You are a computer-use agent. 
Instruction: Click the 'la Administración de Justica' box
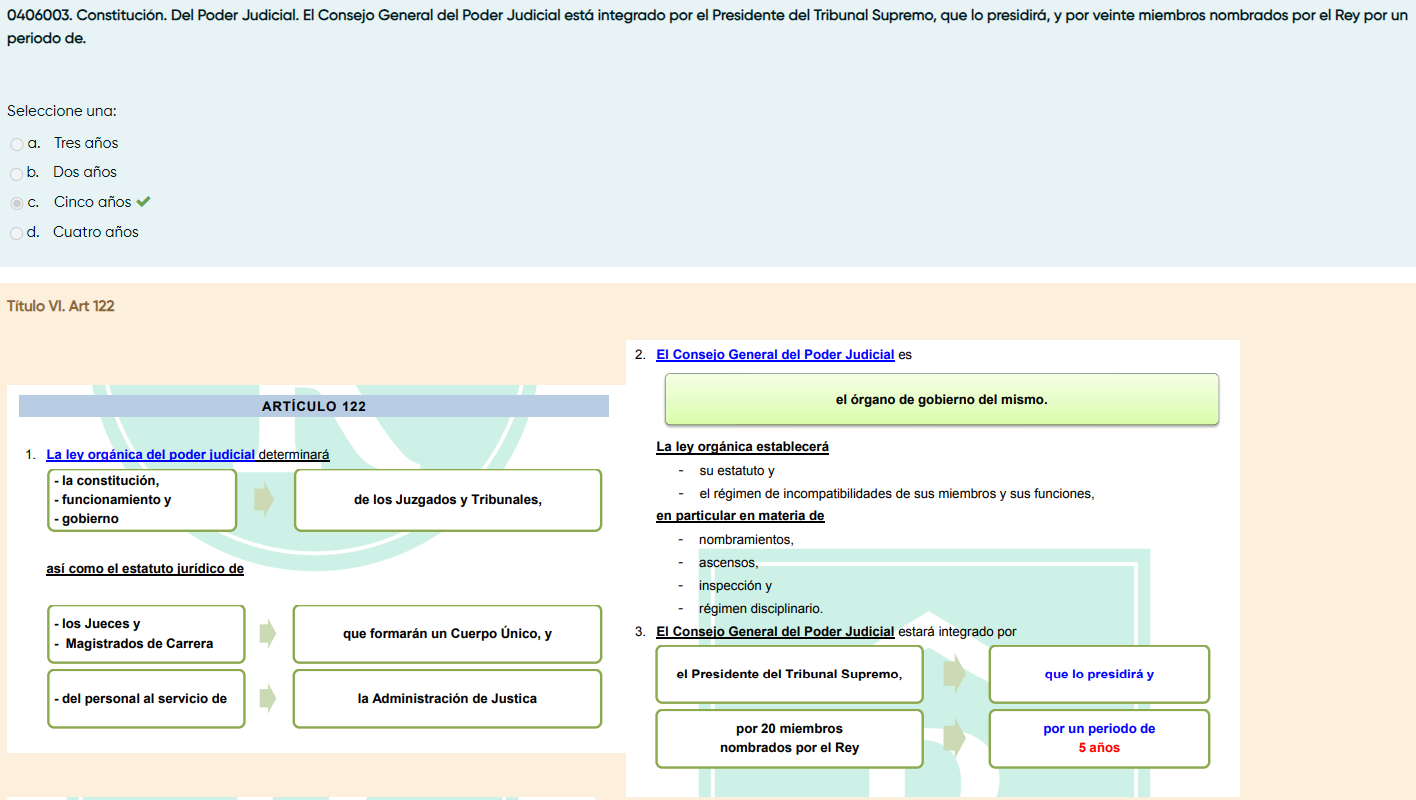[x=447, y=698]
